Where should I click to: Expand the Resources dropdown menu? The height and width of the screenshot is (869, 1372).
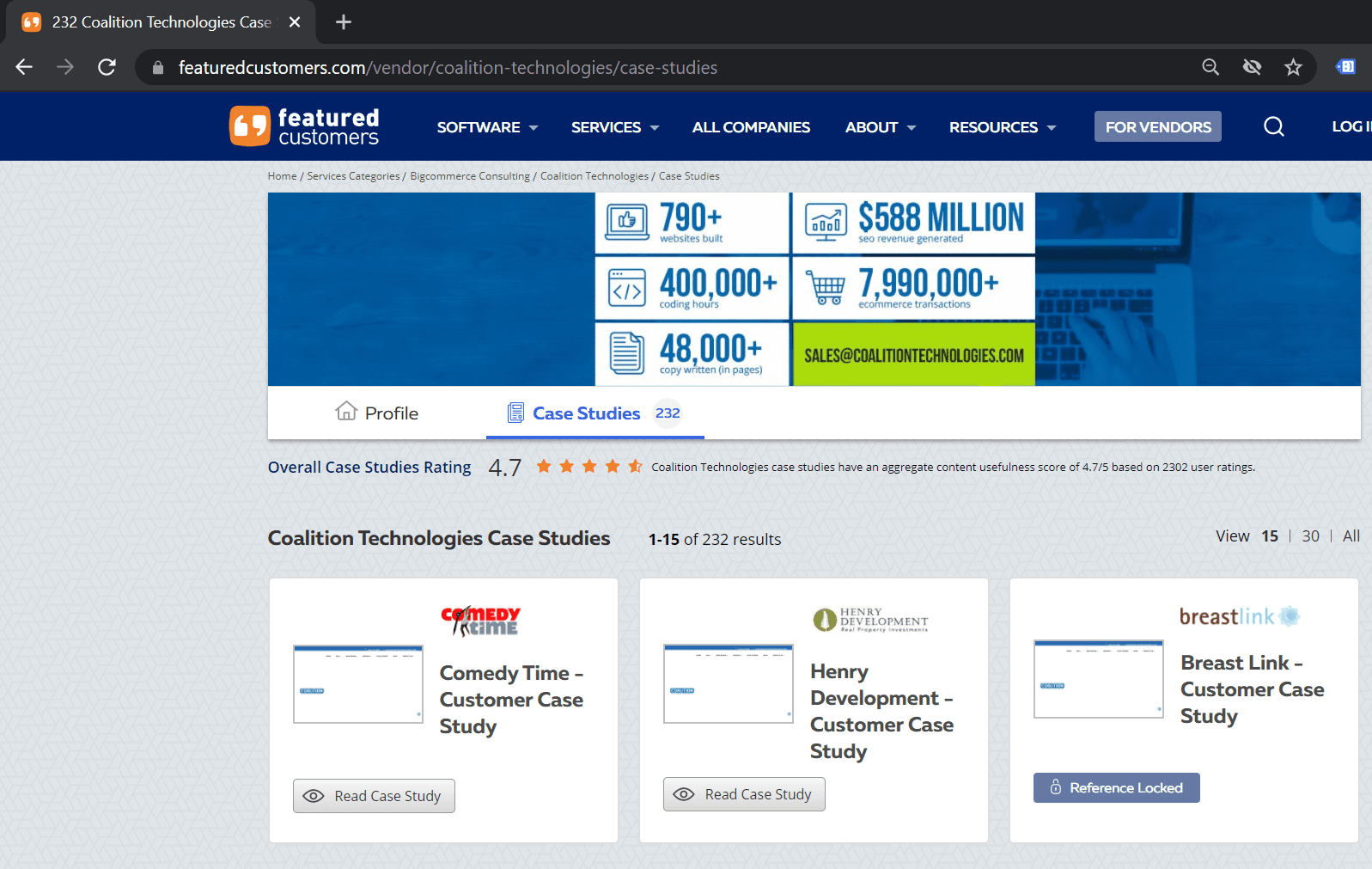pyautogui.click(x=1002, y=127)
